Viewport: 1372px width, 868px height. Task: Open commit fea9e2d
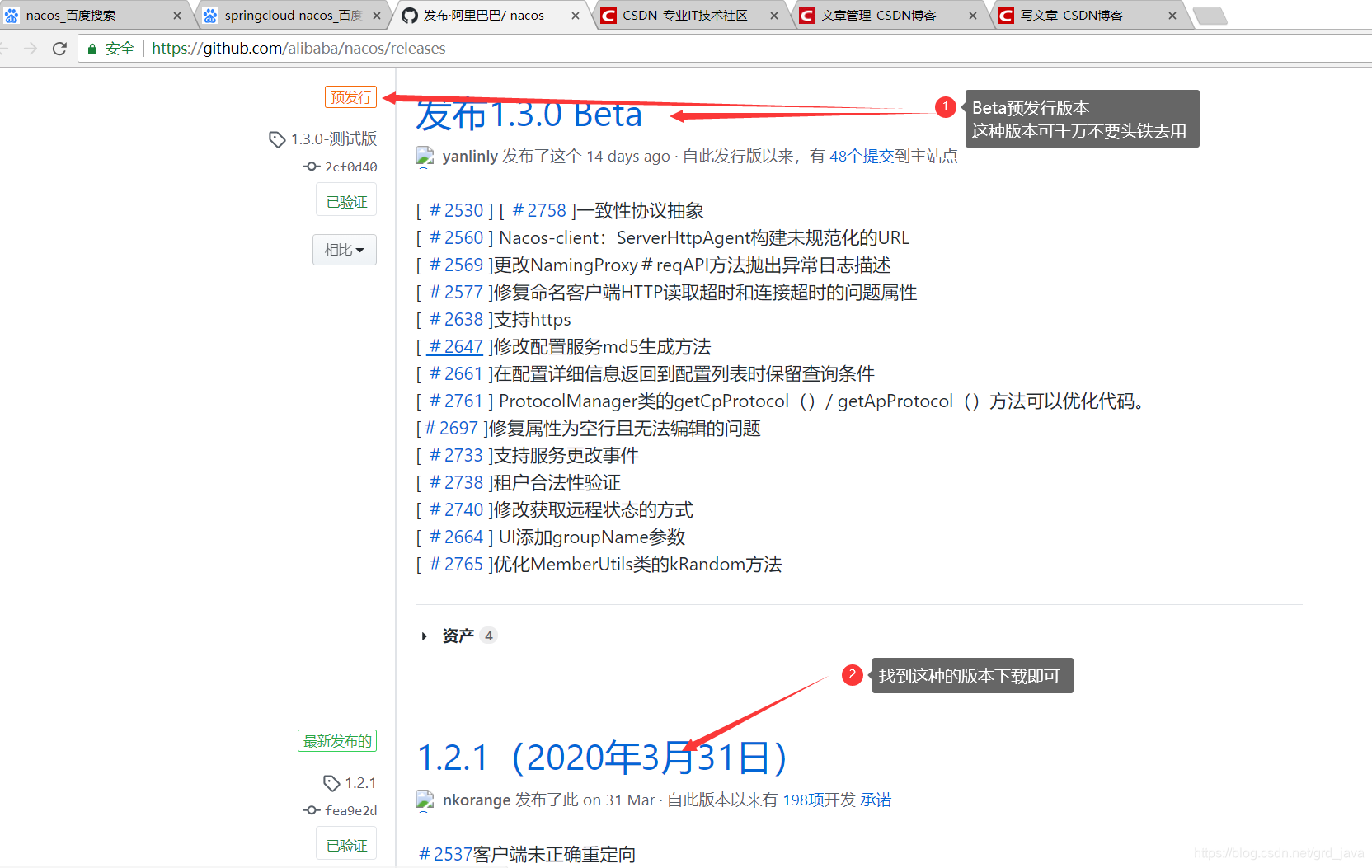[x=350, y=810]
